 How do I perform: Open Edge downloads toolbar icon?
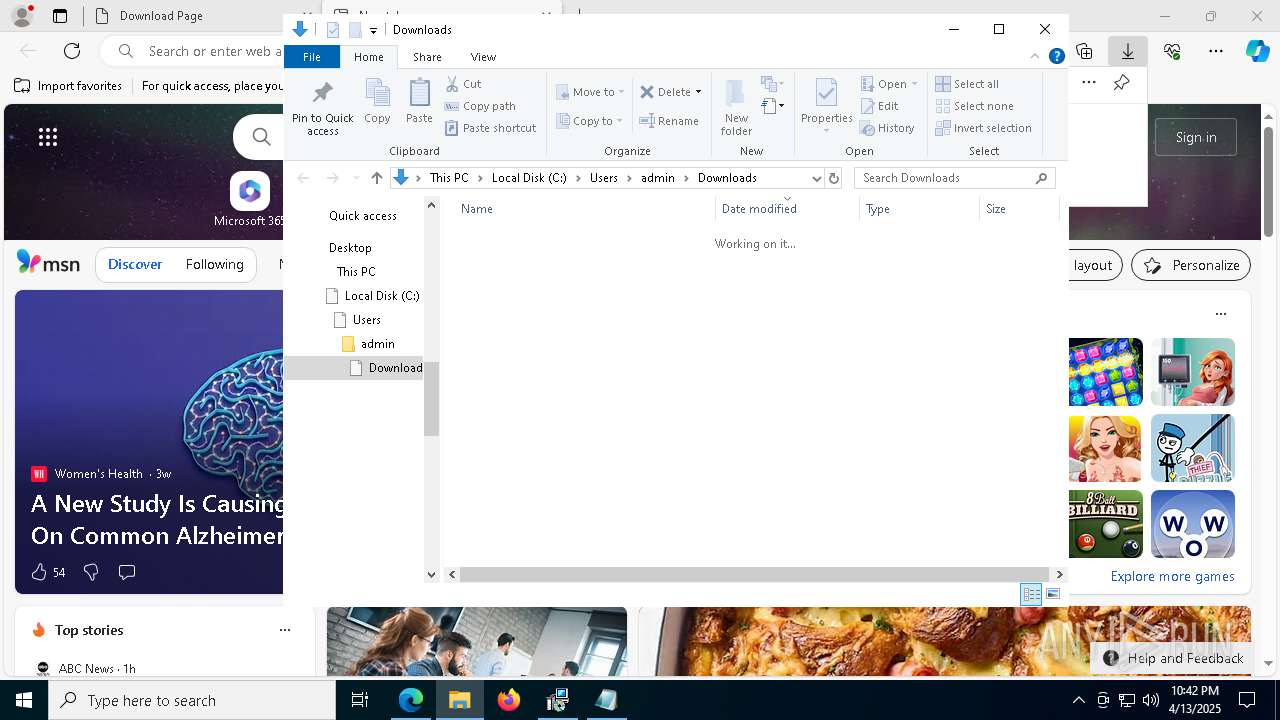(x=1127, y=50)
